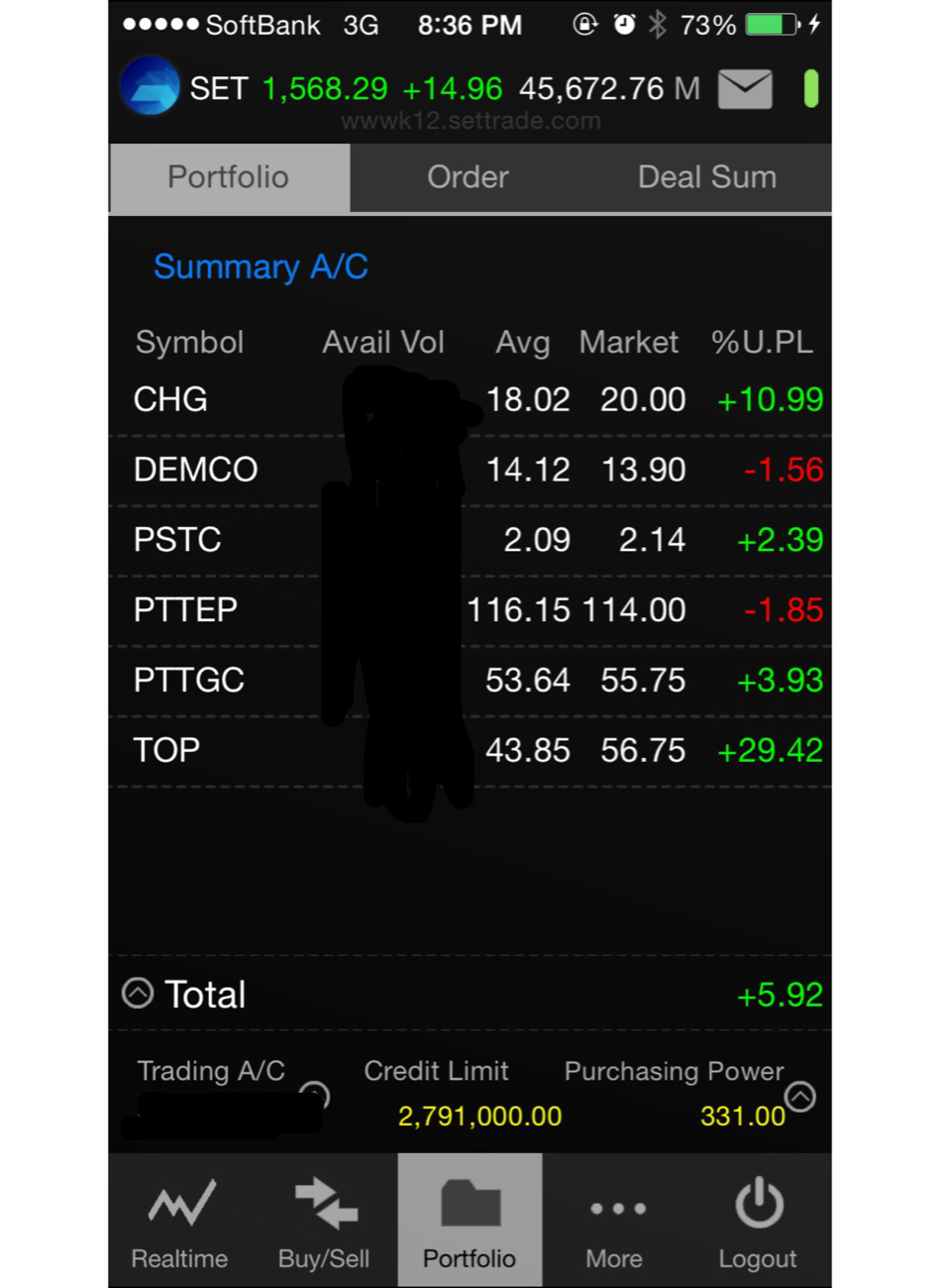
Task: Tap the Logout power icon
Action: (x=759, y=1204)
